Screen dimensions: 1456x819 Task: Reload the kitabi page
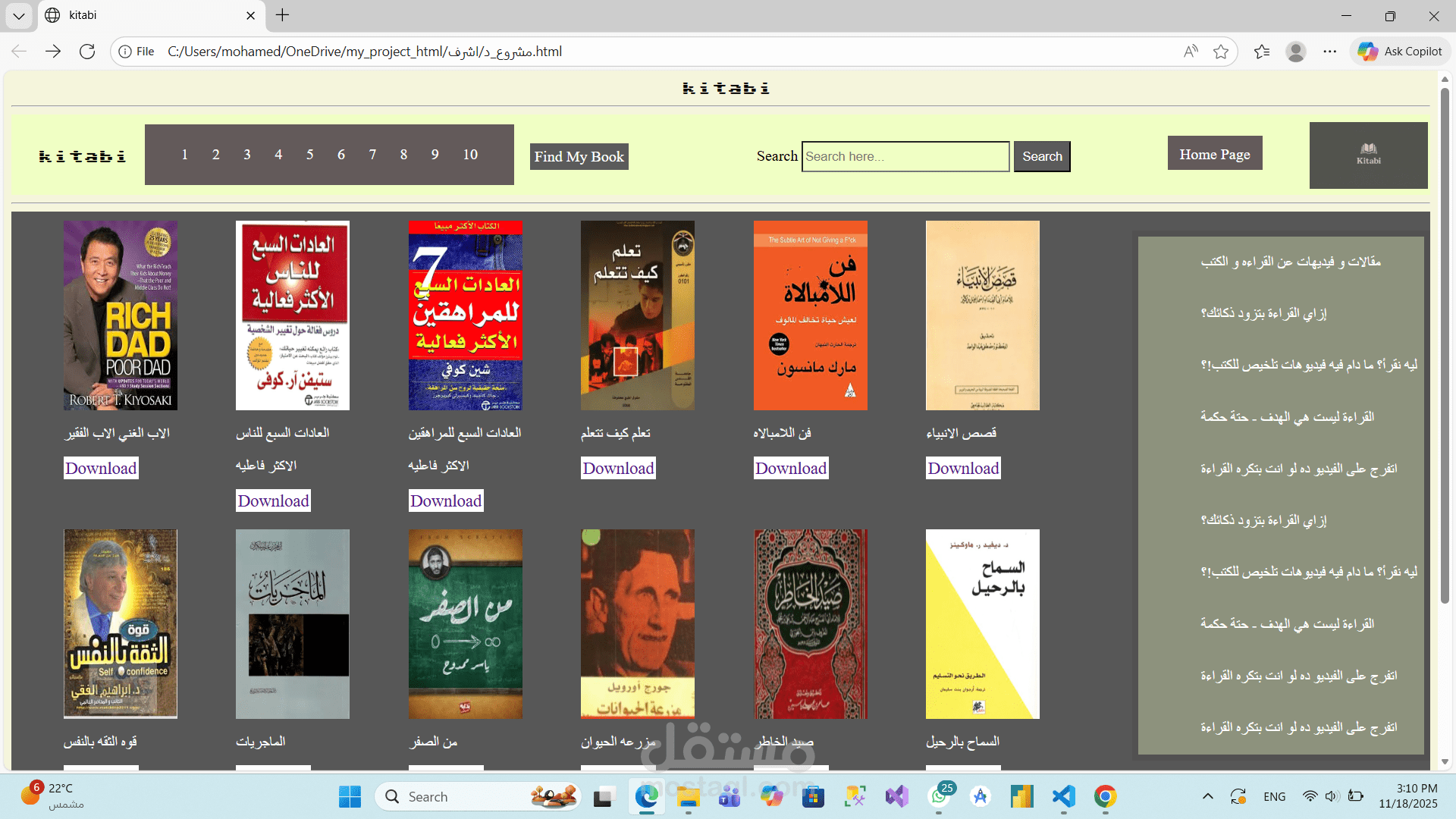[x=87, y=52]
